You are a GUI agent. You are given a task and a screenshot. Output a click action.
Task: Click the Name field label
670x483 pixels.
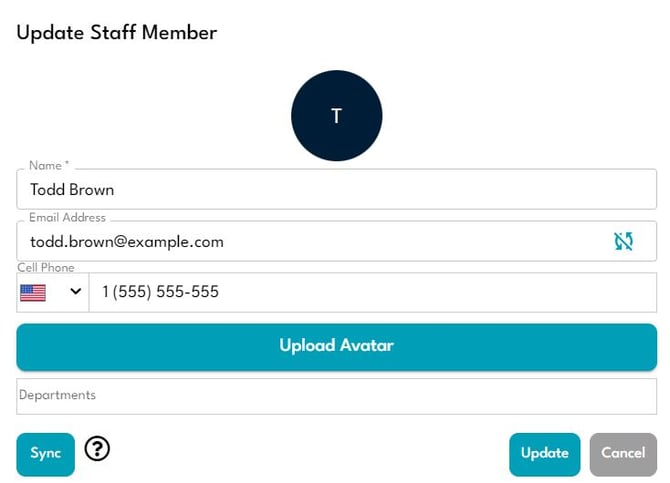49,165
